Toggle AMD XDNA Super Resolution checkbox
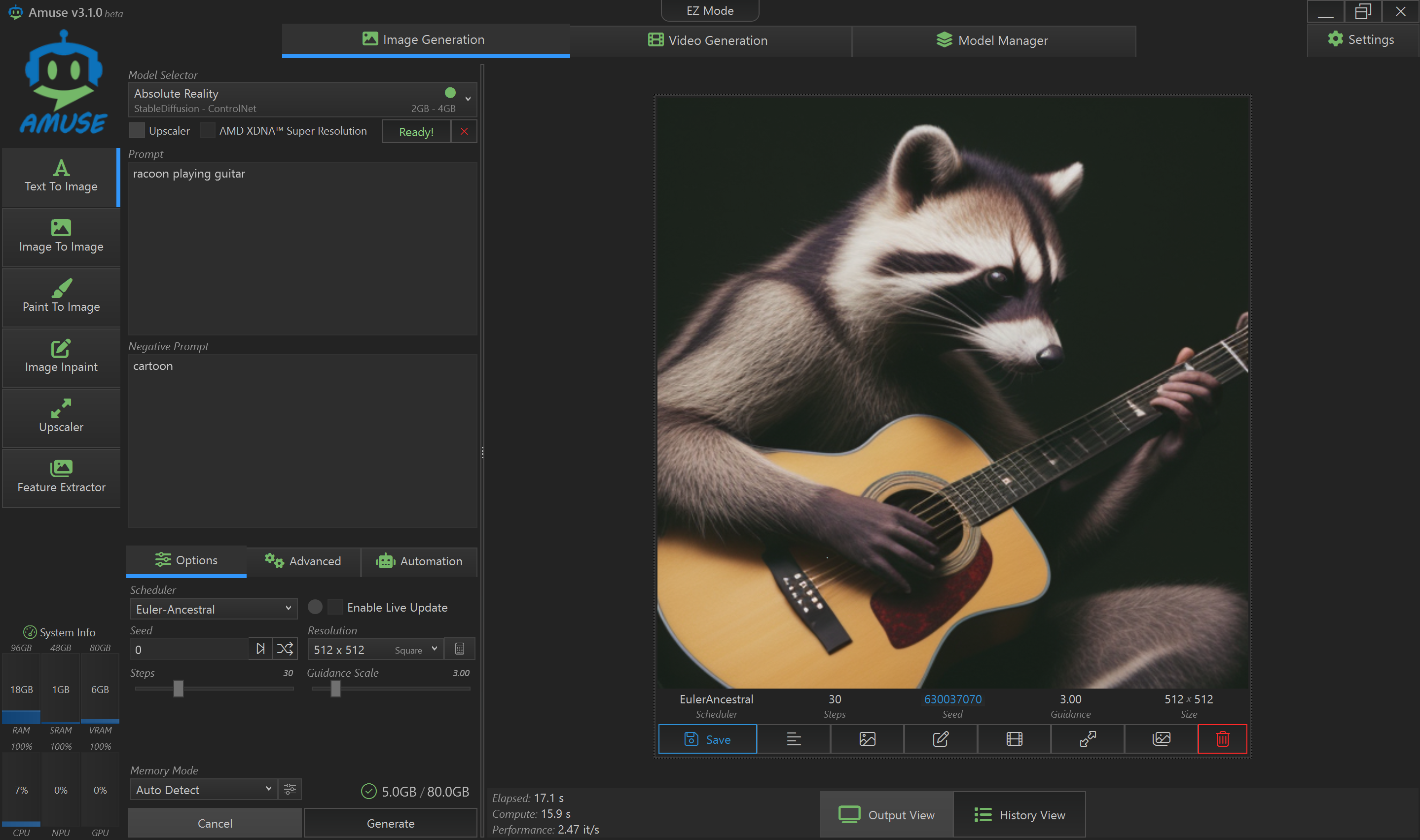The width and height of the screenshot is (1420, 840). tap(207, 131)
